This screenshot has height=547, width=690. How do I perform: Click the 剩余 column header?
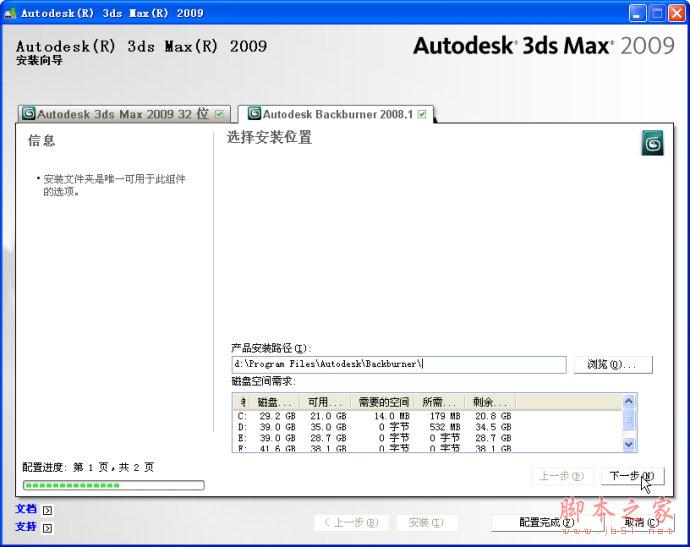(x=491, y=402)
